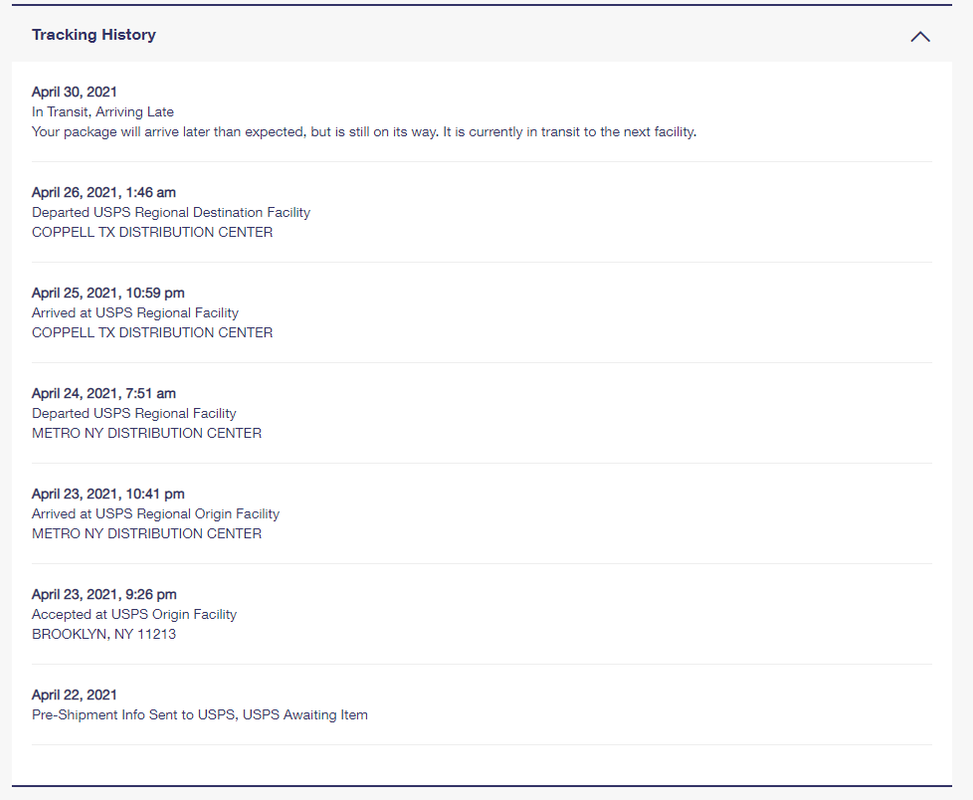Click Accepted at USPS Origin Facility
This screenshot has height=800, width=973.
(135, 614)
